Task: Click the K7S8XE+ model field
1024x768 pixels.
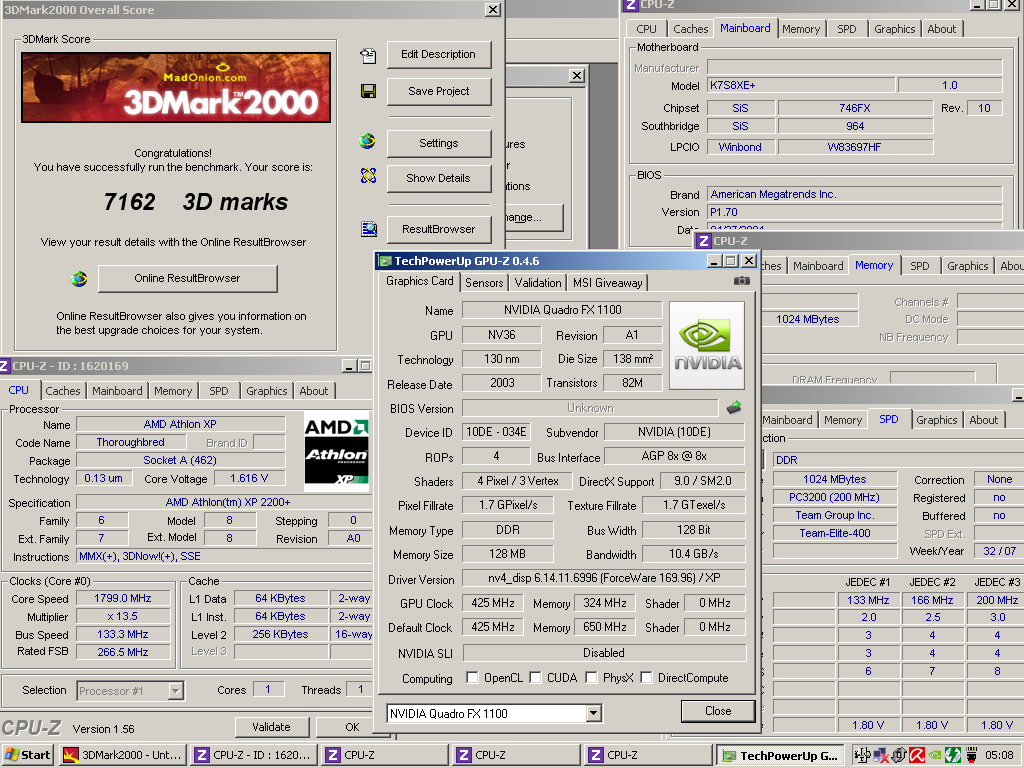Action: (801, 85)
